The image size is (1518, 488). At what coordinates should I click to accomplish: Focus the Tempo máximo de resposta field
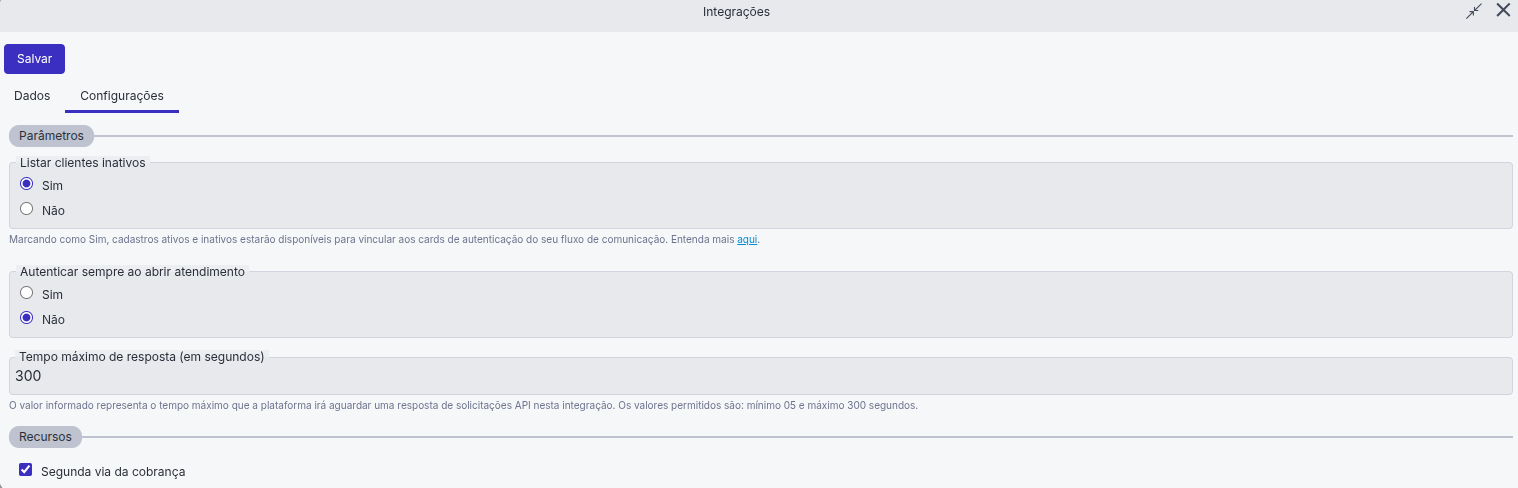(760, 376)
